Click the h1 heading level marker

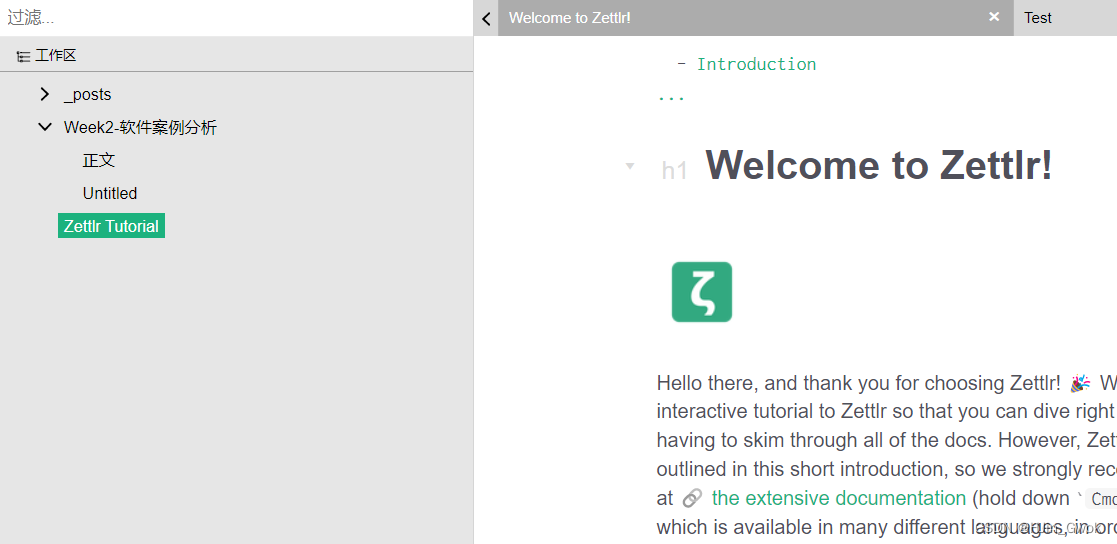click(674, 170)
